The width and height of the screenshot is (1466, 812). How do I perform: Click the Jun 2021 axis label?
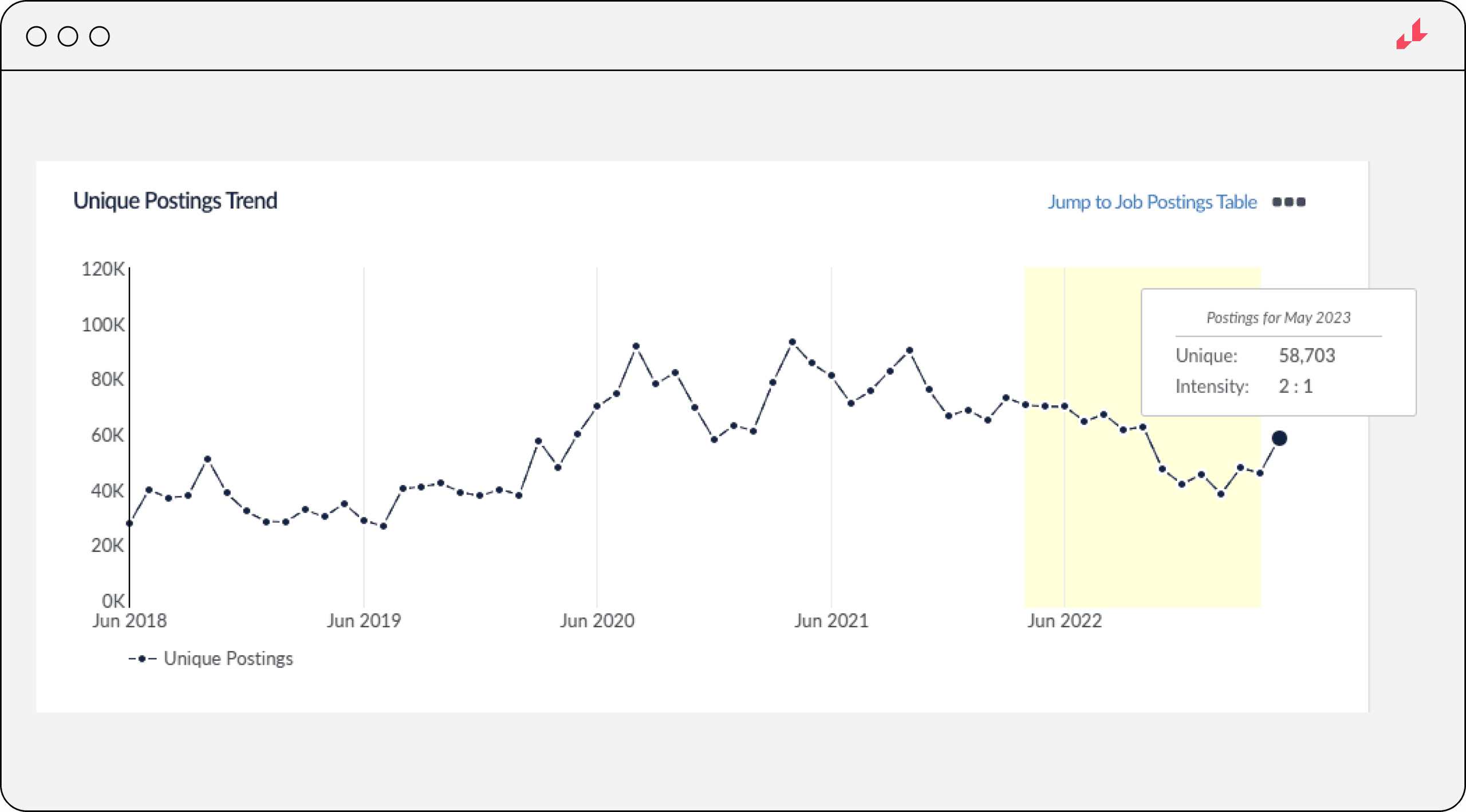click(831, 621)
